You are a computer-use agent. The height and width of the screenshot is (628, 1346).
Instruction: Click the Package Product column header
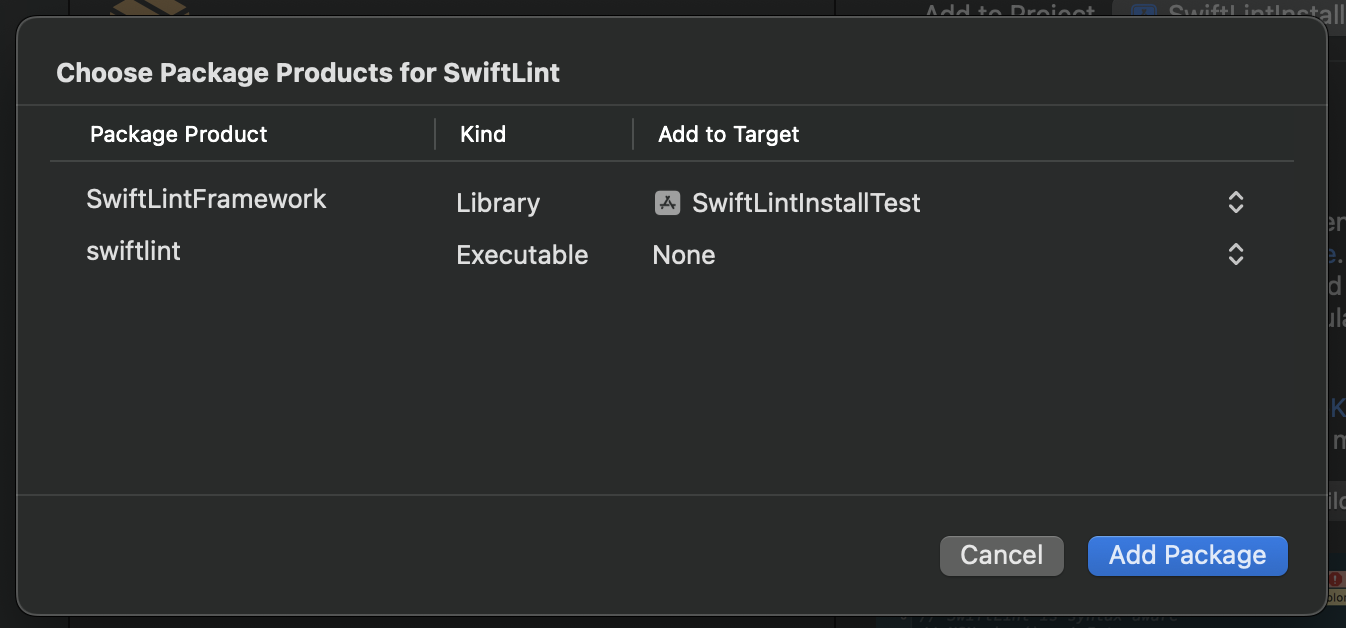pos(179,134)
